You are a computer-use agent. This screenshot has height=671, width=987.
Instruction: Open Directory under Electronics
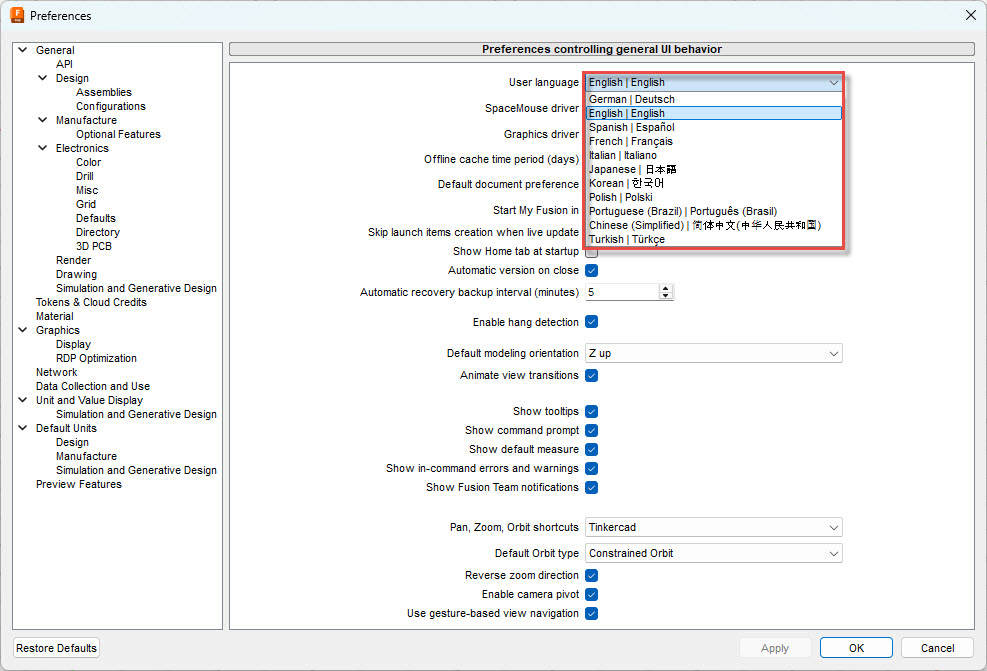point(98,232)
